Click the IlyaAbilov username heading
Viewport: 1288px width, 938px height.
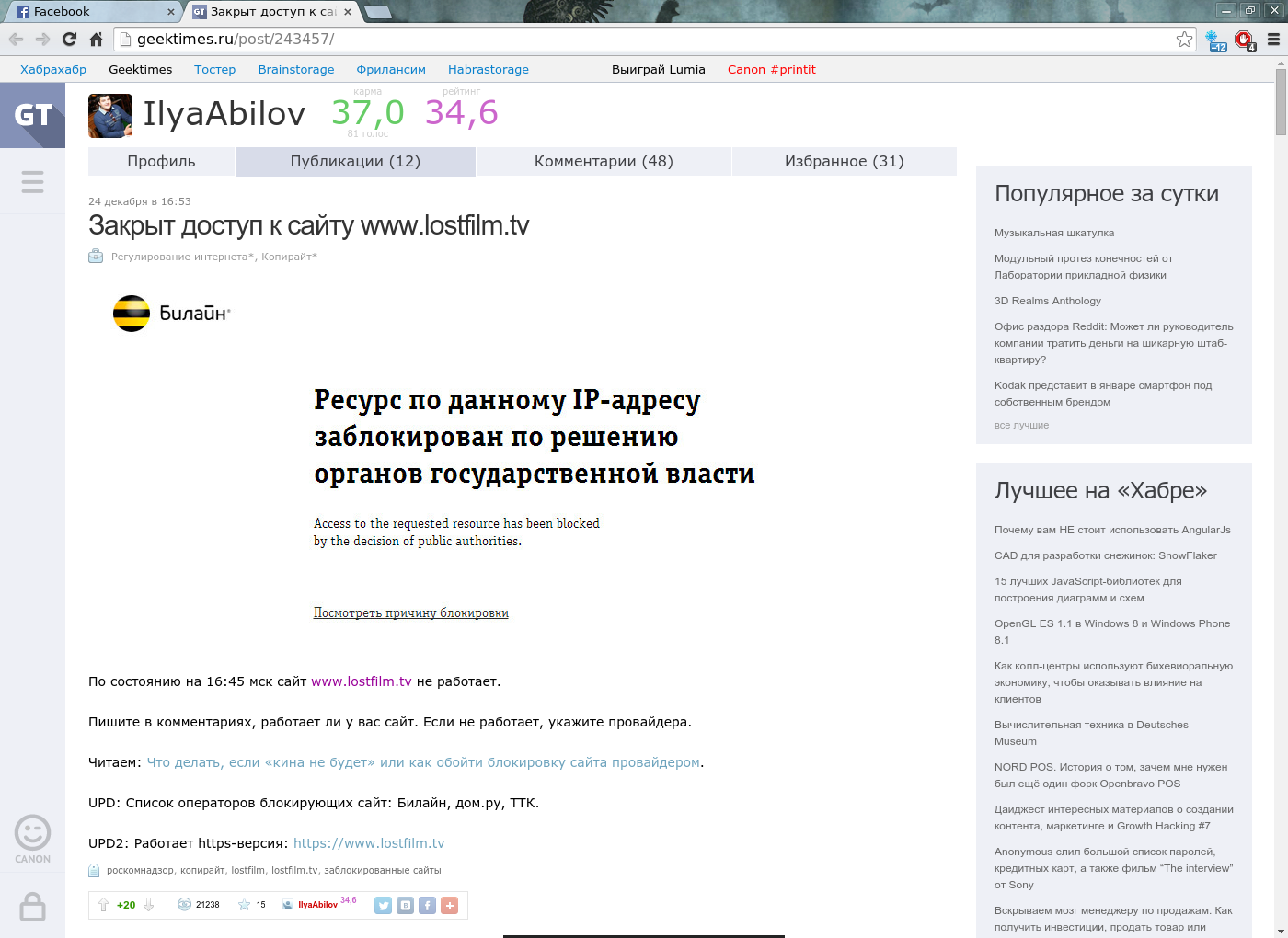tap(224, 114)
